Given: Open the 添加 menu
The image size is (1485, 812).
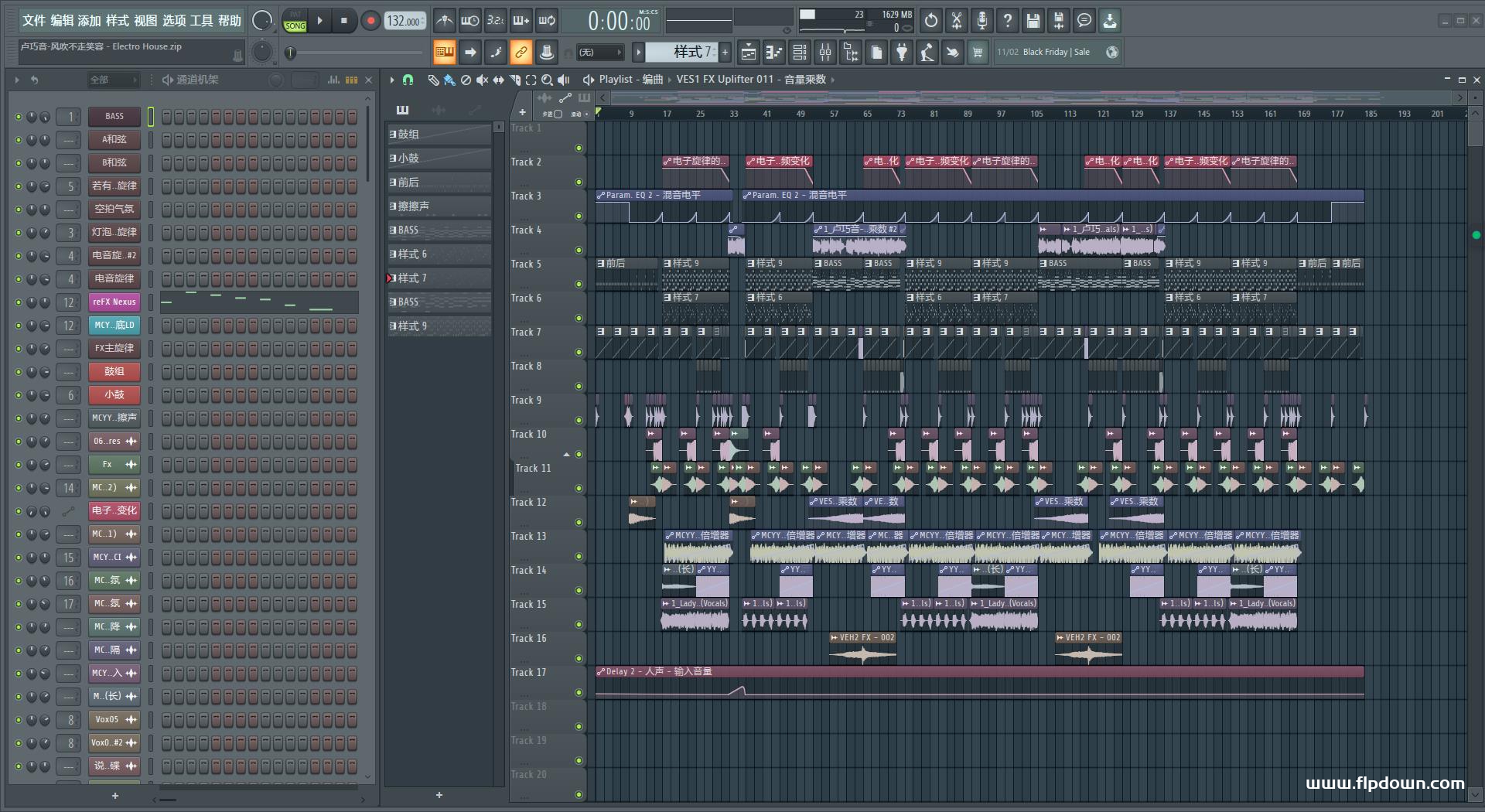Looking at the screenshot, I should pyautogui.click(x=90, y=21).
